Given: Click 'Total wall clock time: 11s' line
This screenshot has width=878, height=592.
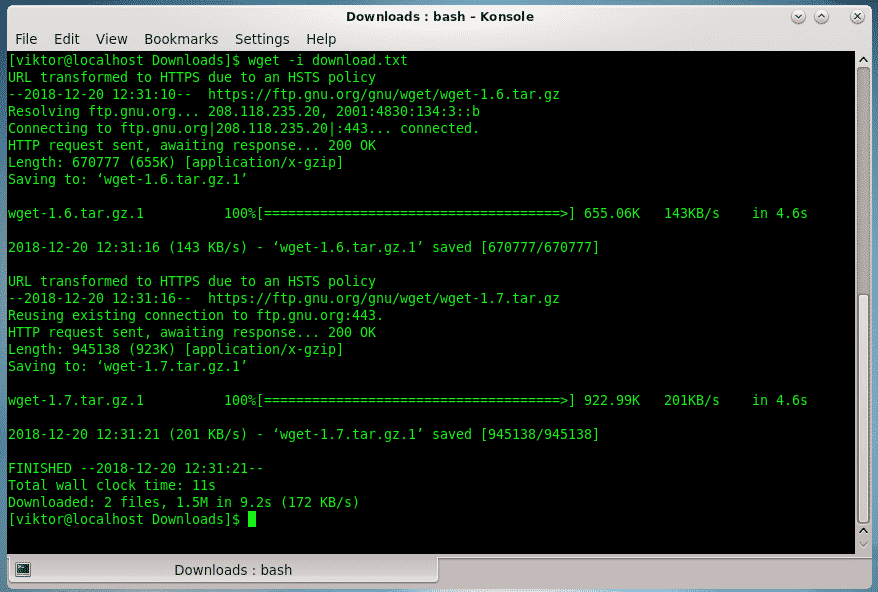Looking at the screenshot, I should 111,485.
